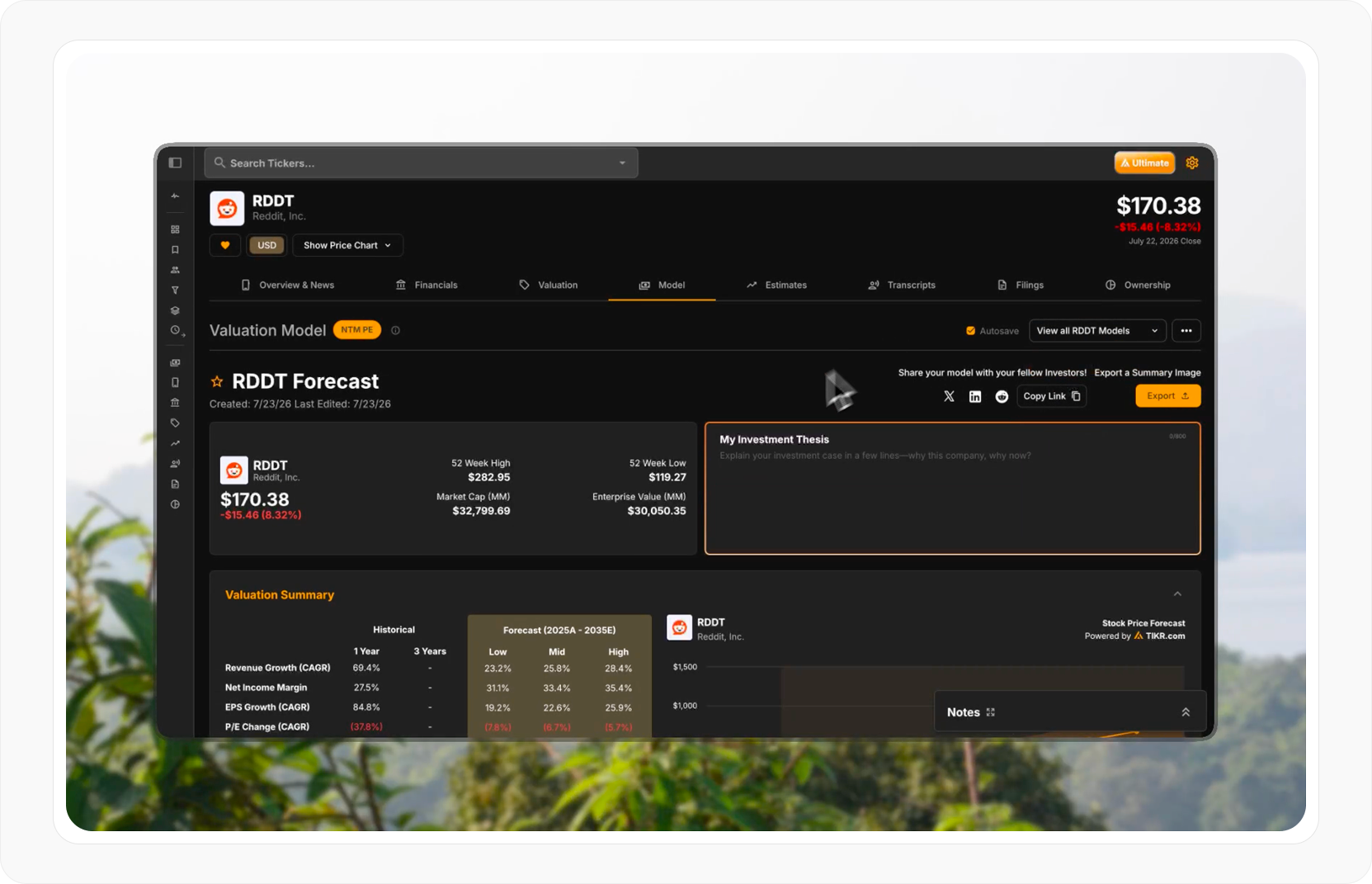Expand the Notes panel with double chevron

point(1186,712)
